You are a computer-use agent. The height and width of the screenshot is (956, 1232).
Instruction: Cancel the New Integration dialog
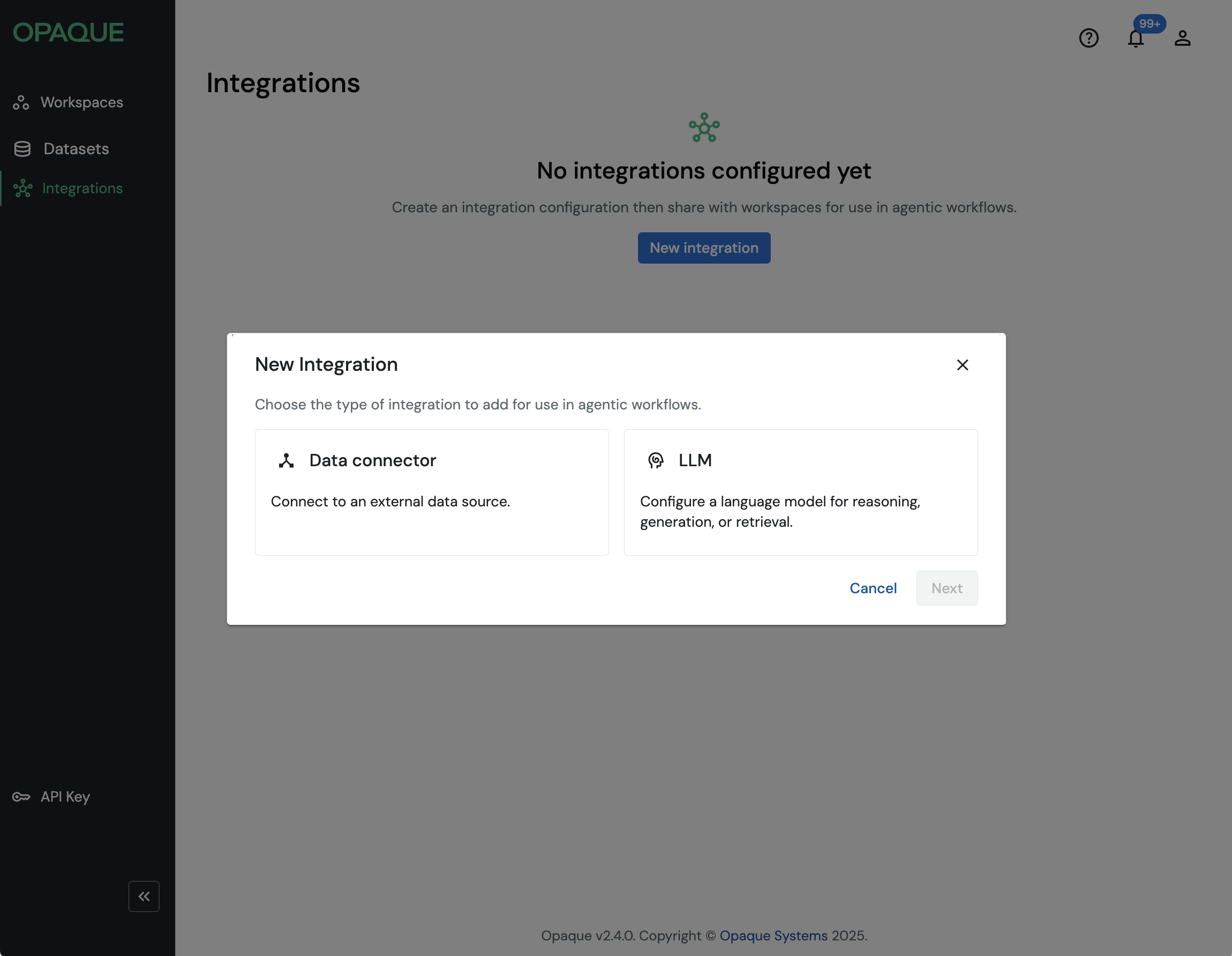[x=873, y=588]
